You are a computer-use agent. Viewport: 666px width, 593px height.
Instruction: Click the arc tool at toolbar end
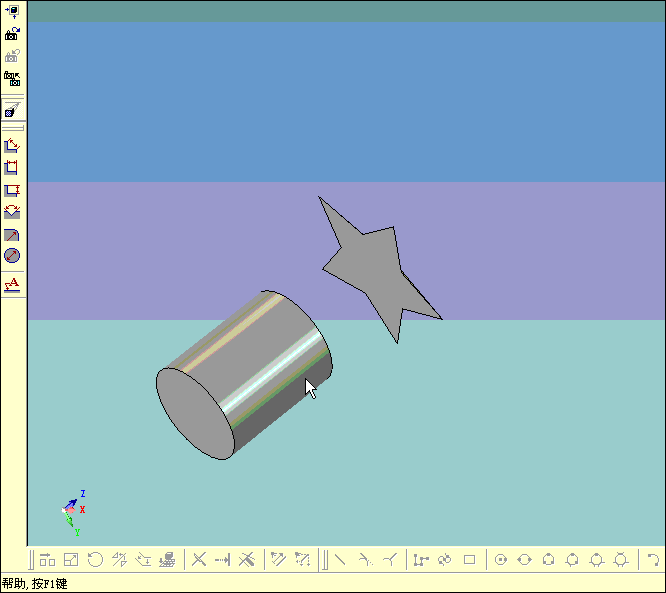(x=654, y=560)
